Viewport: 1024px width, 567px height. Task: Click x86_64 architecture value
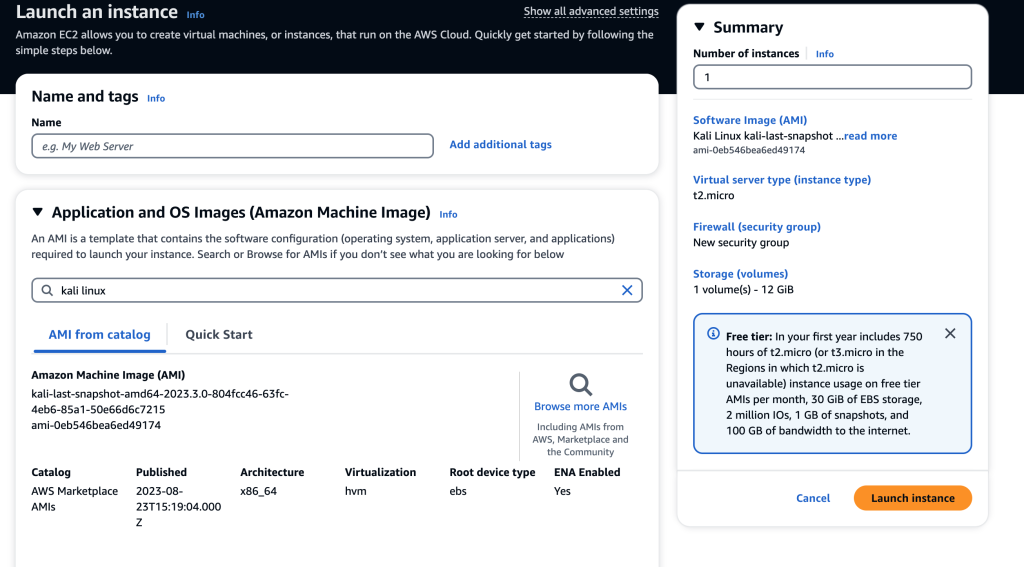pyautogui.click(x=259, y=491)
